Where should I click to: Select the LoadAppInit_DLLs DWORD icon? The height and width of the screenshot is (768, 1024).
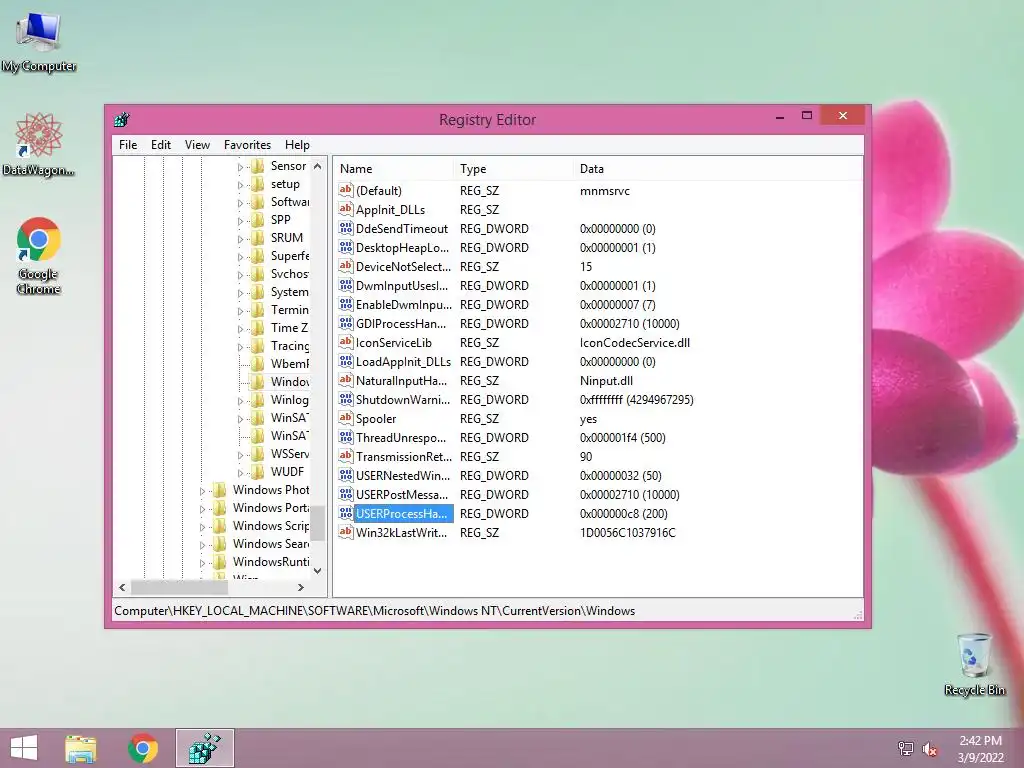pyautogui.click(x=345, y=360)
